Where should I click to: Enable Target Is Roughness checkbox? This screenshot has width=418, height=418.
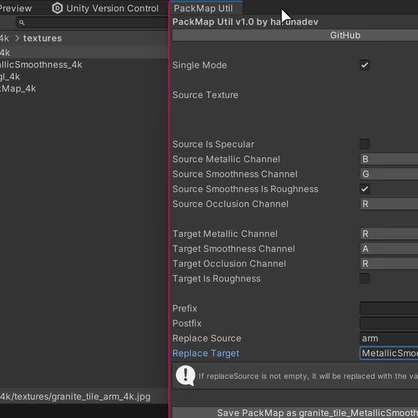pos(365,278)
